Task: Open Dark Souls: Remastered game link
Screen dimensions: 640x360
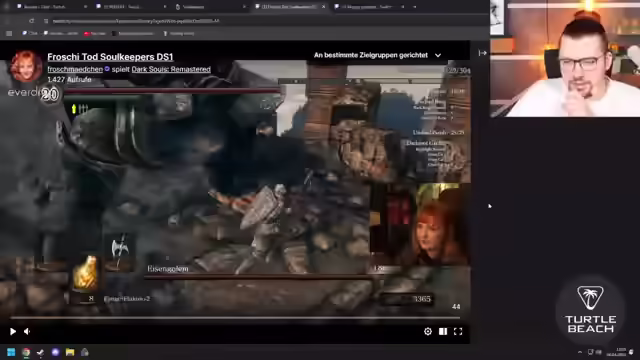Action: [171, 69]
